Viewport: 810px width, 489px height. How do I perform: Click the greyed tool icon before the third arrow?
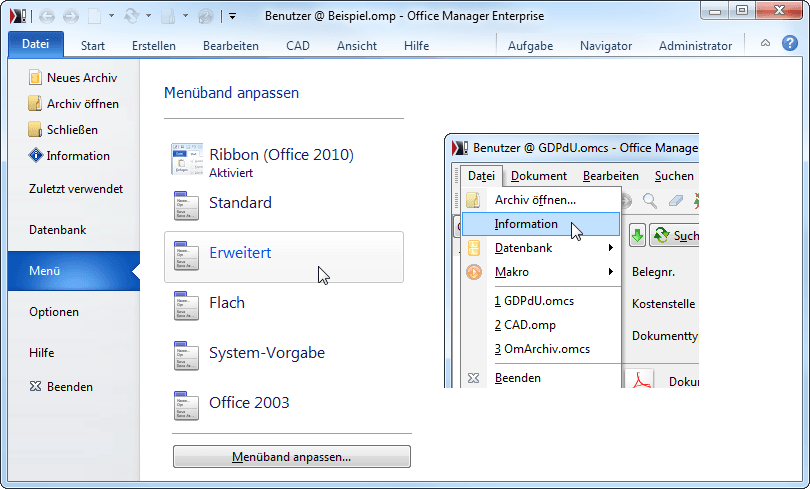point(168,17)
